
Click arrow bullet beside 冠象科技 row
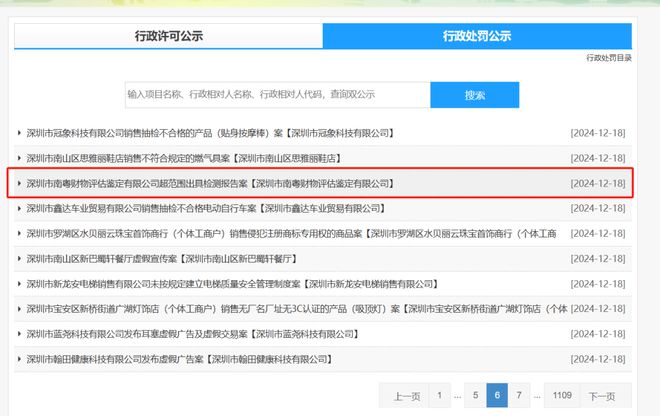click(x=19, y=133)
